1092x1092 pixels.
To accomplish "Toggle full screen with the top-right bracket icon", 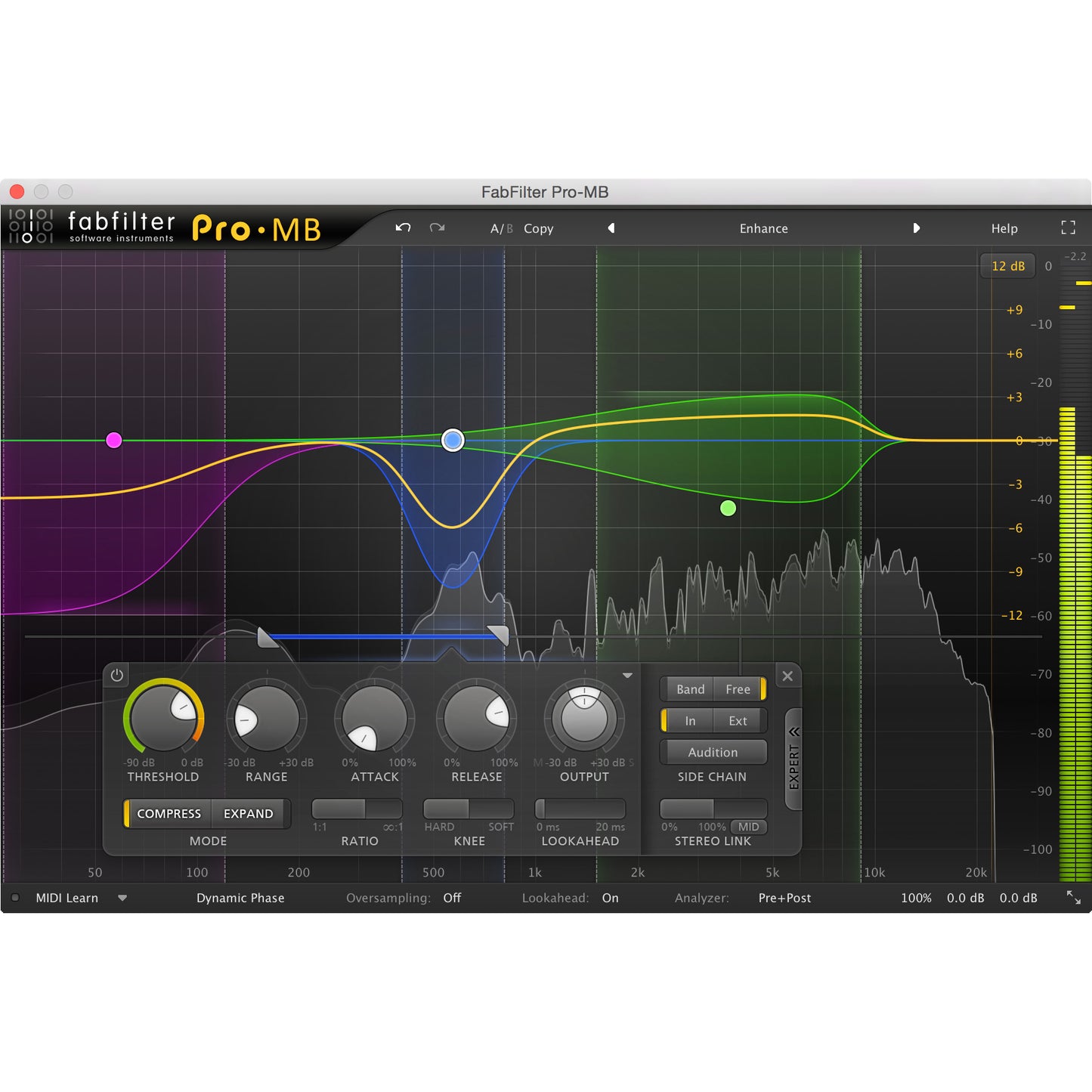I will click(1069, 227).
